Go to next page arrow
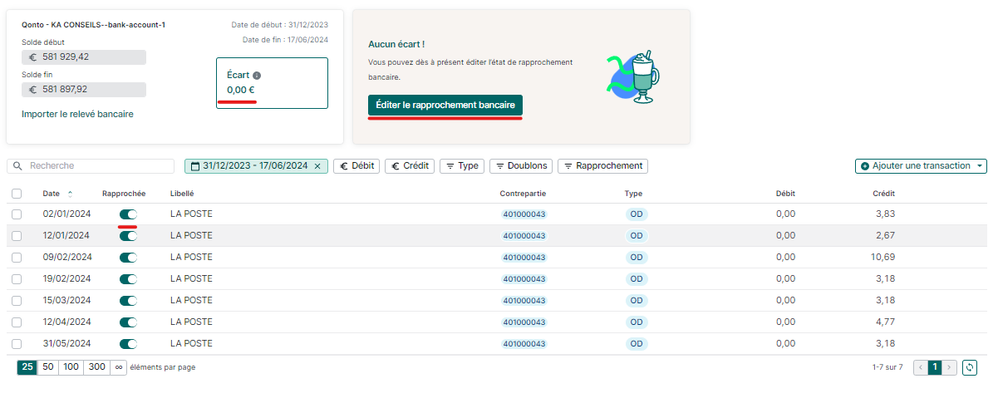998x413 pixels. 950,367
